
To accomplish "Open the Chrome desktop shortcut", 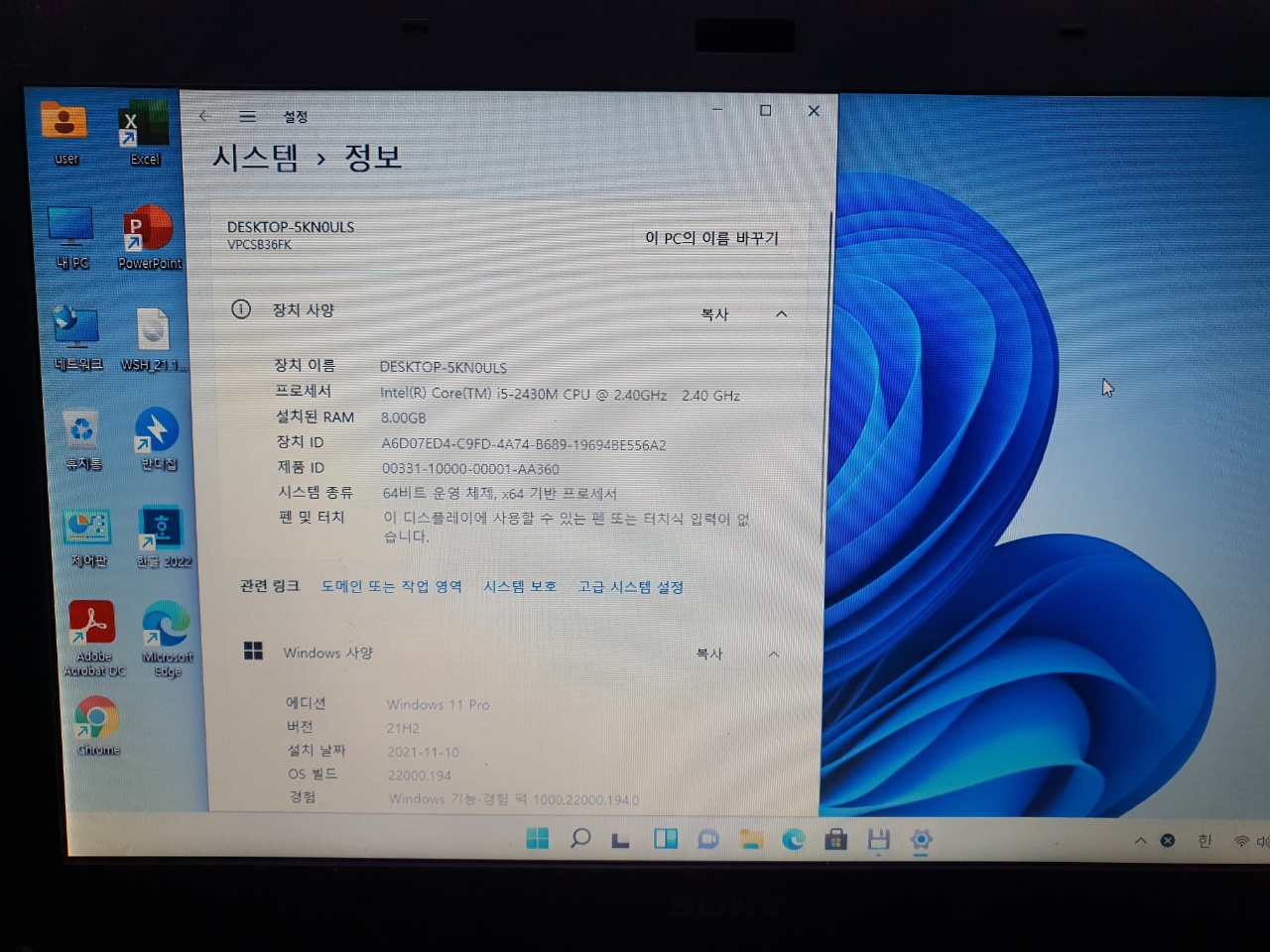I will [x=97, y=726].
